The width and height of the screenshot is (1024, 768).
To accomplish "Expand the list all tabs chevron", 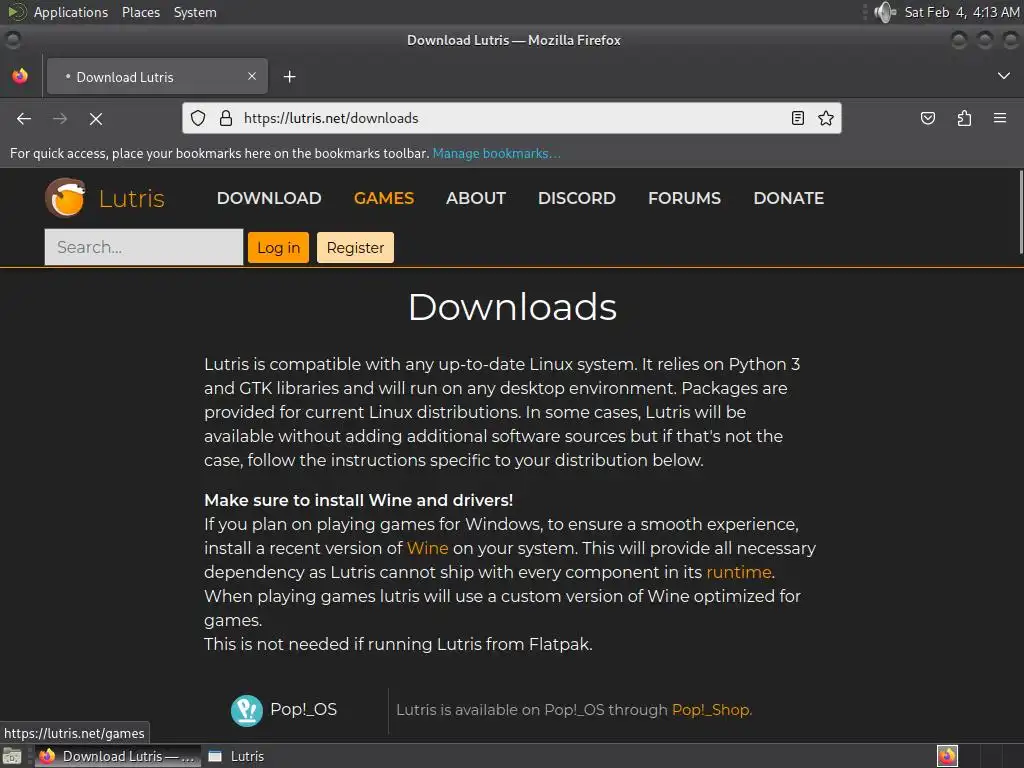I will 1004,76.
